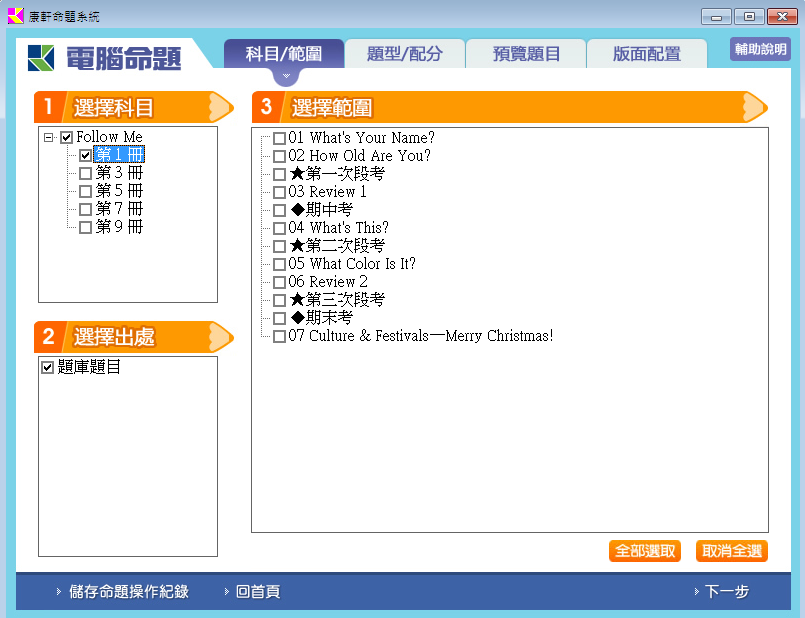Screen dimensions: 805x618
Task: Uncheck the 第 1 冊 checkbox
Action: point(85,155)
